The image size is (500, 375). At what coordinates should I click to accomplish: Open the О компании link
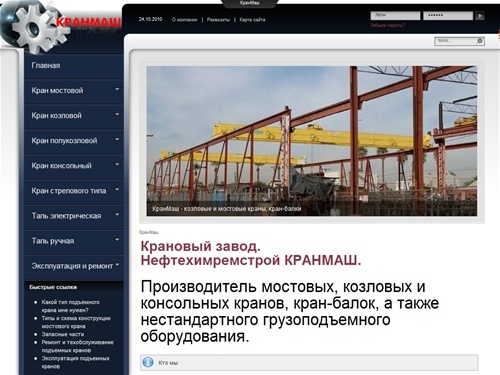point(184,20)
